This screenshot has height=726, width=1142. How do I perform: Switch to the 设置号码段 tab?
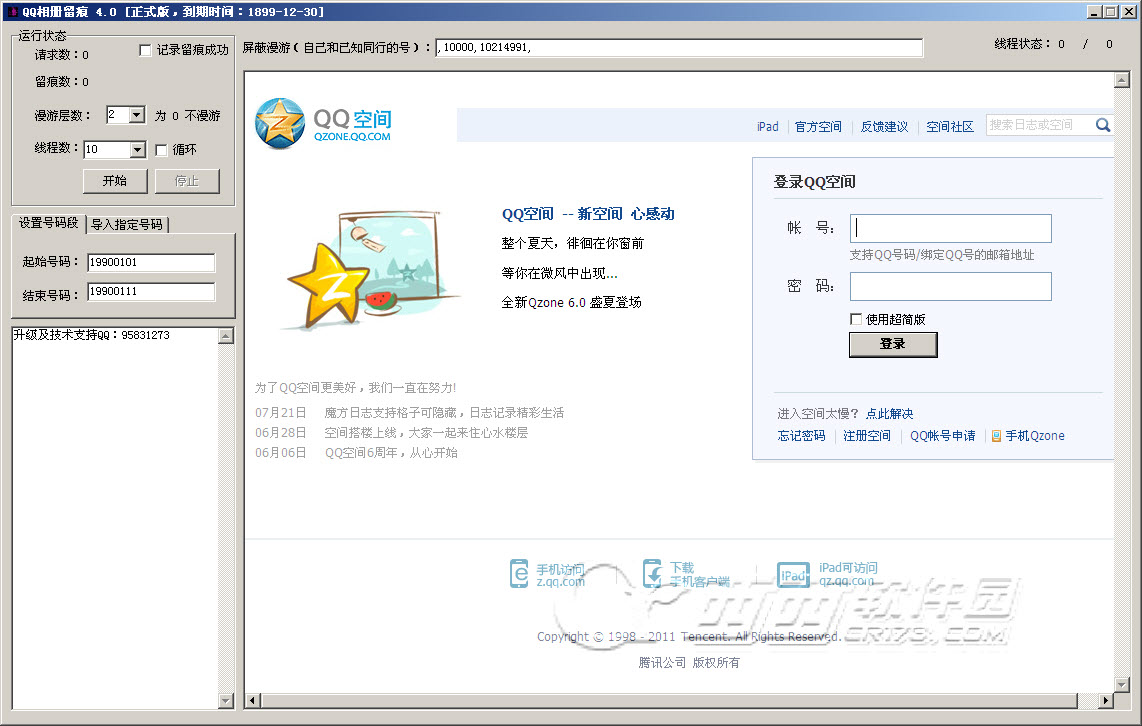48,223
